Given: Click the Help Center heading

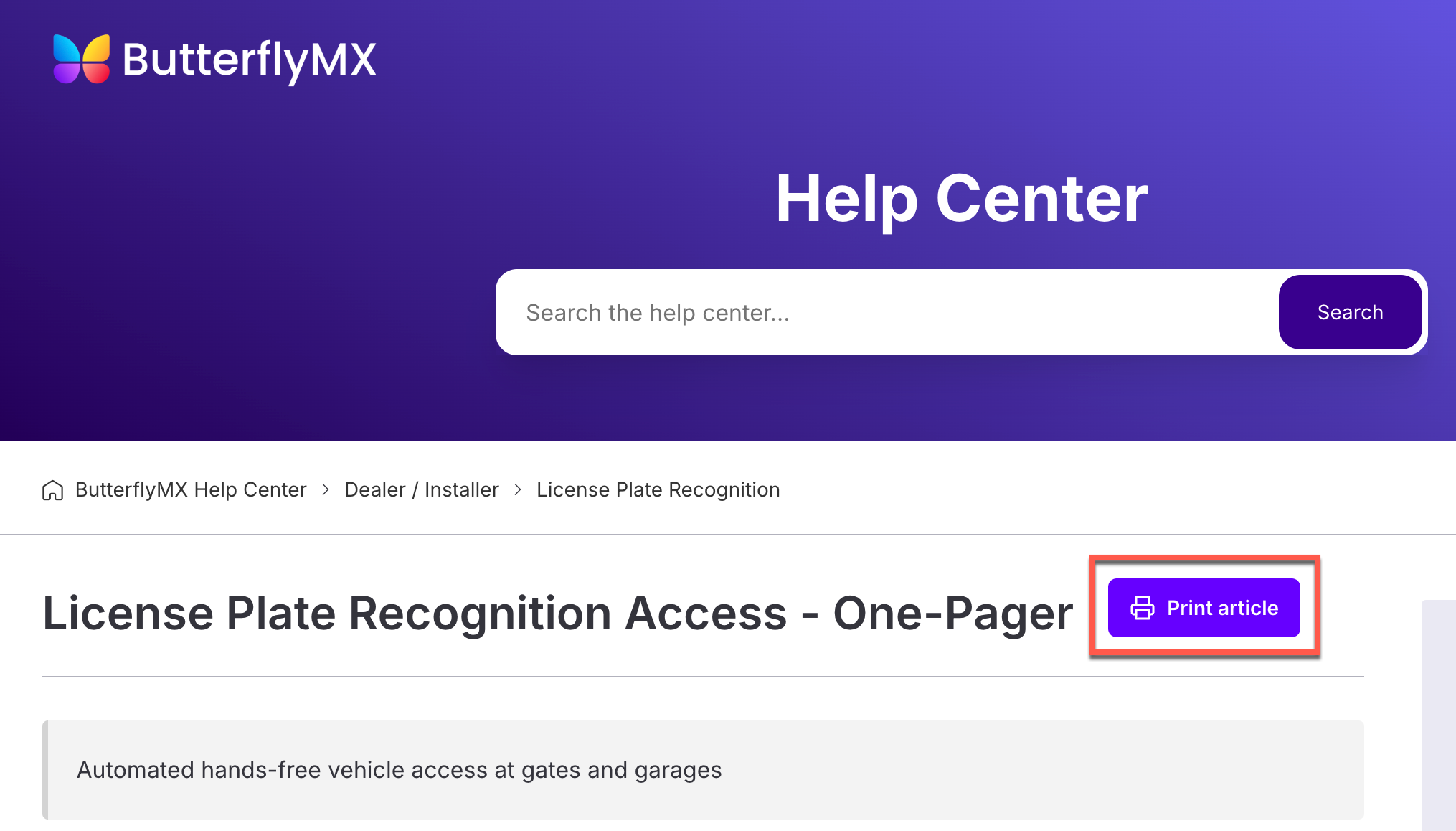Looking at the screenshot, I should coord(962,199).
